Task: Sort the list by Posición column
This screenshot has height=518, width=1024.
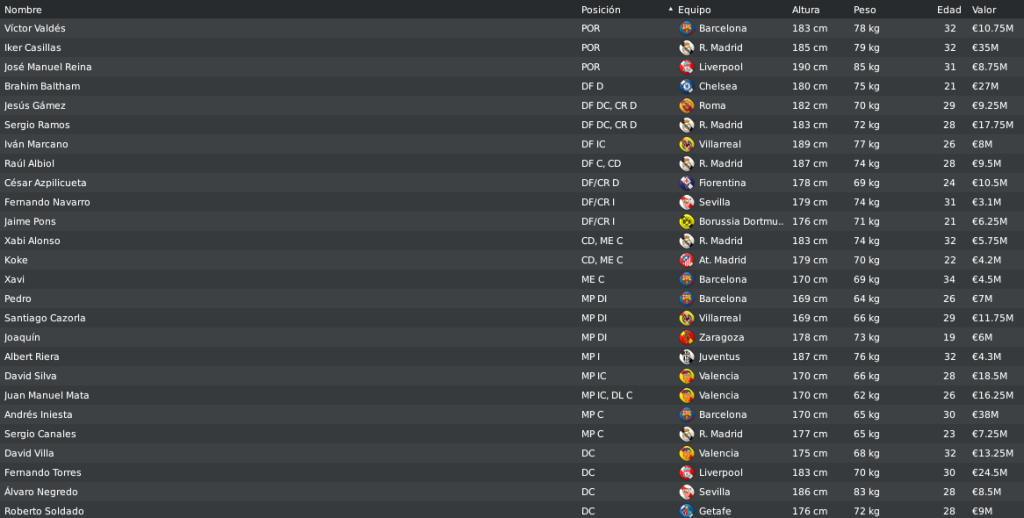Action: click(x=601, y=10)
